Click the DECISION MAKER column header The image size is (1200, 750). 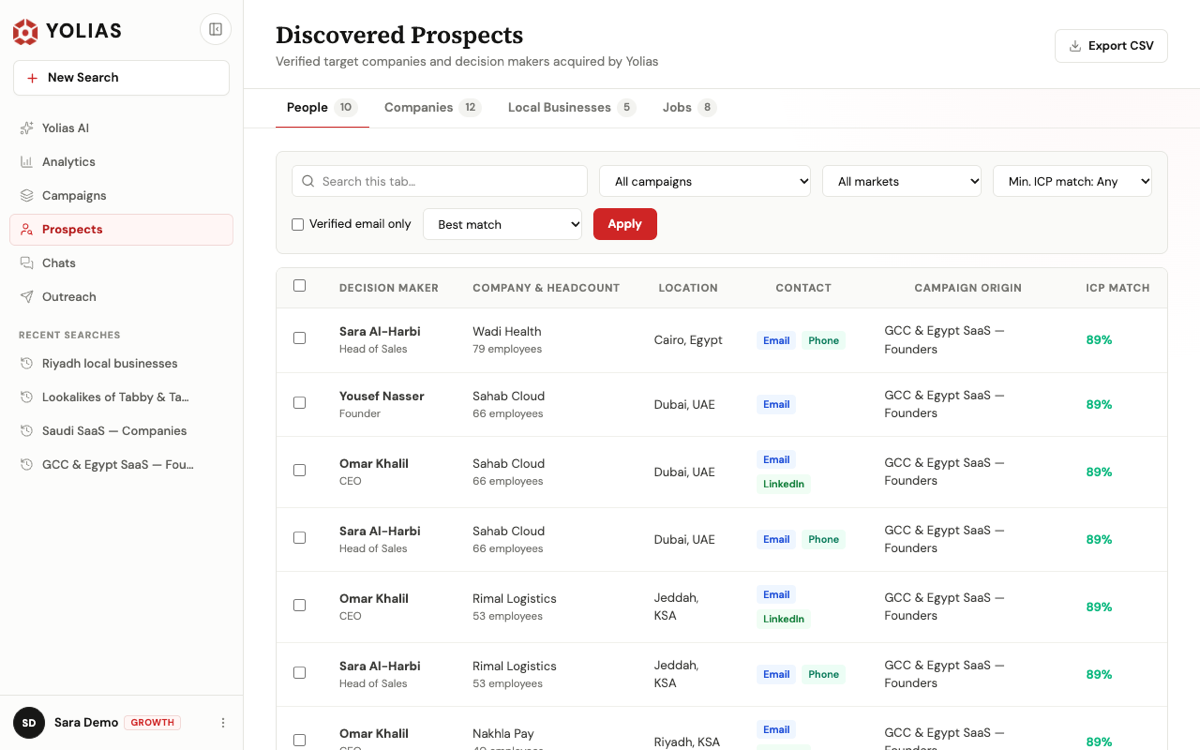tap(389, 288)
